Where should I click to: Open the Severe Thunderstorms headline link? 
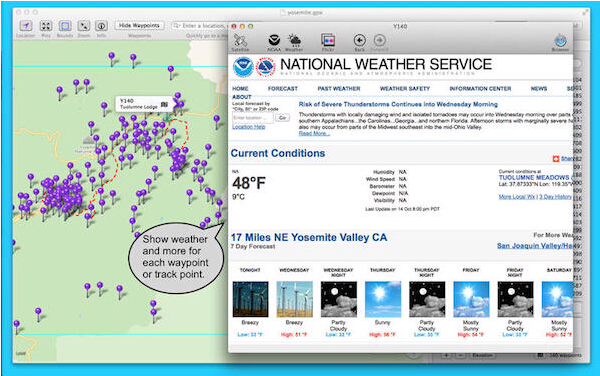pyautogui.click(x=398, y=104)
